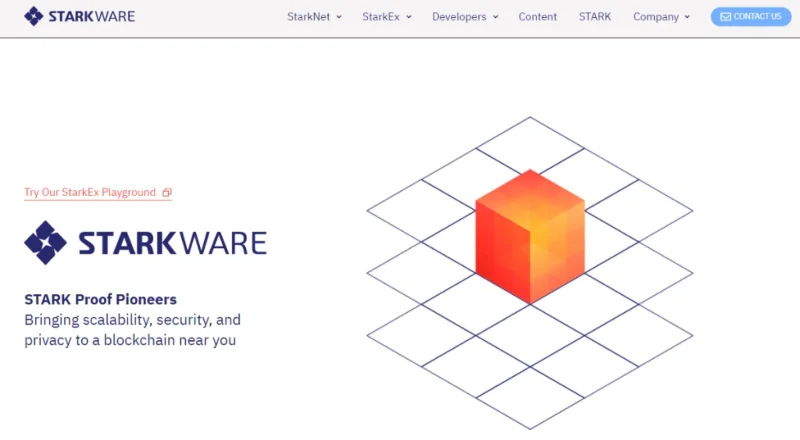This screenshot has height=440, width=800.
Task: Follow the Try Our StarkEx Playground link
Action: click(97, 192)
